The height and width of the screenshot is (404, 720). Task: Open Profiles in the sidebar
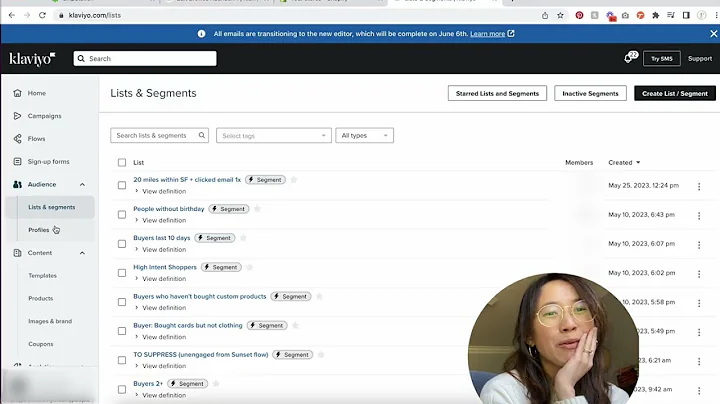(39, 230)
